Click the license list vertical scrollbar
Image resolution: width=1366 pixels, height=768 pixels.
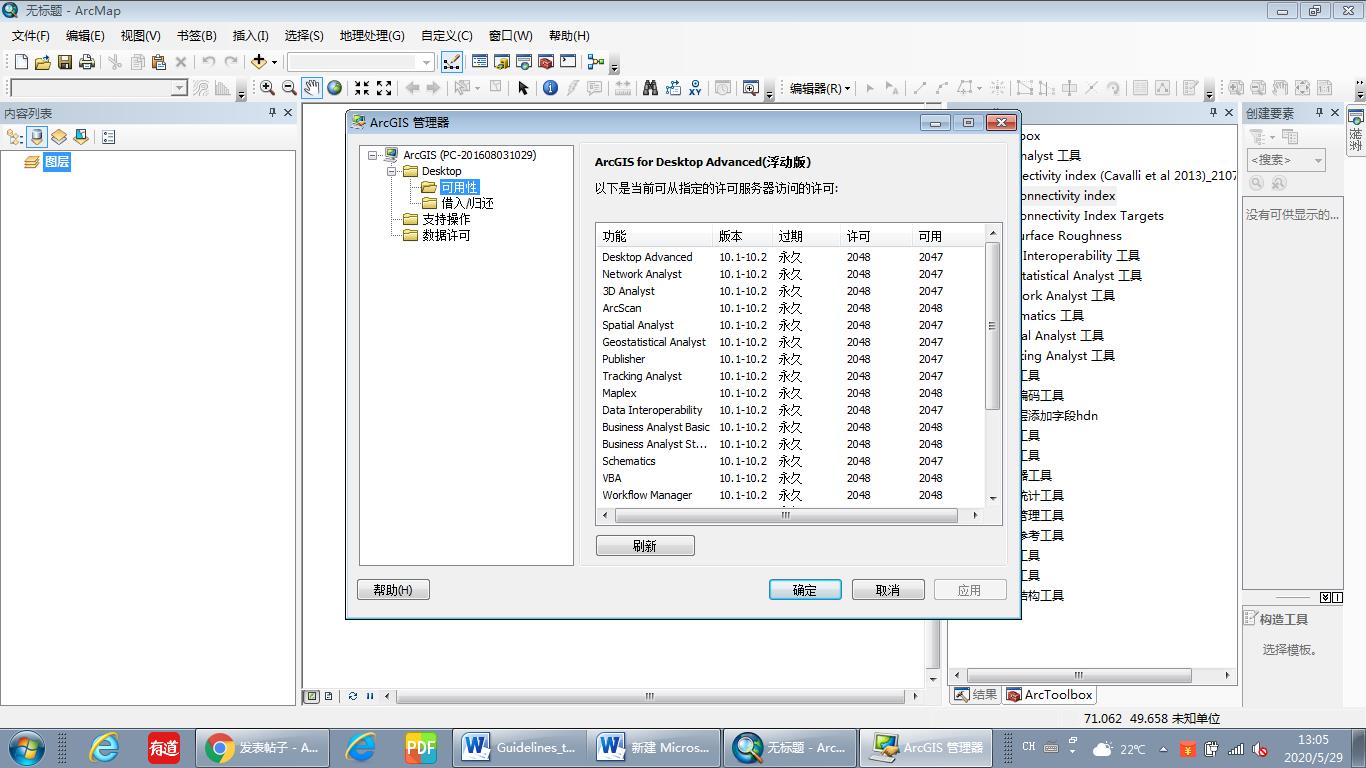[993, 325]
